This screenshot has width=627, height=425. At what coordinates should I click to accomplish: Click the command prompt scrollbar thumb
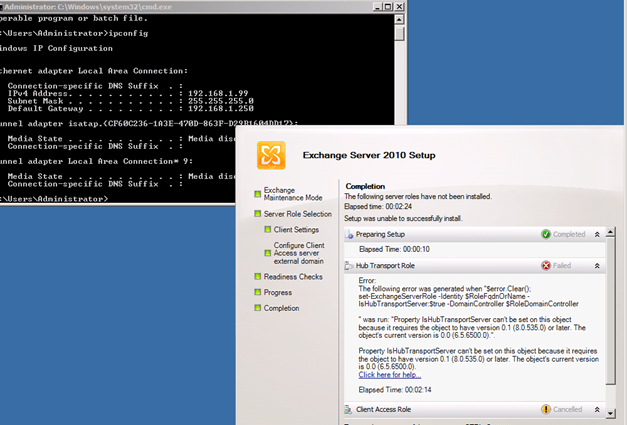399,32
